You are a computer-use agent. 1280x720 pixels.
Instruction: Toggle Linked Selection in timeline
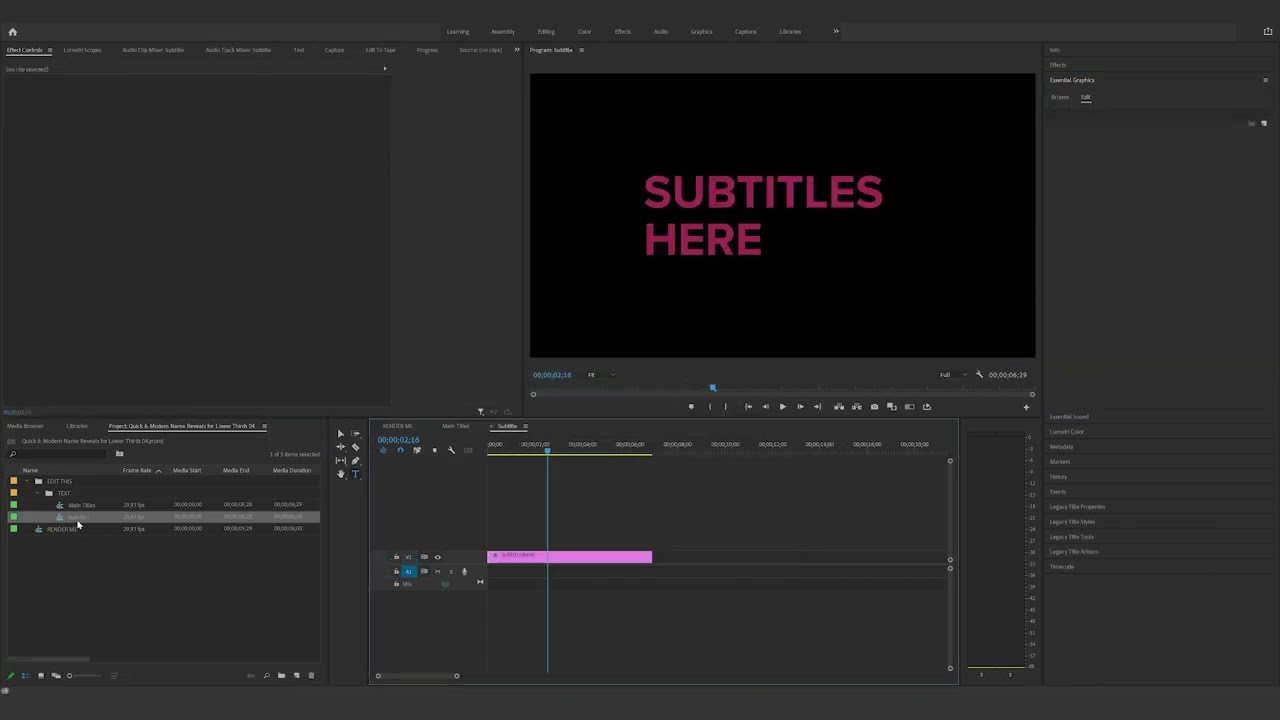click(x=417, y=450)
